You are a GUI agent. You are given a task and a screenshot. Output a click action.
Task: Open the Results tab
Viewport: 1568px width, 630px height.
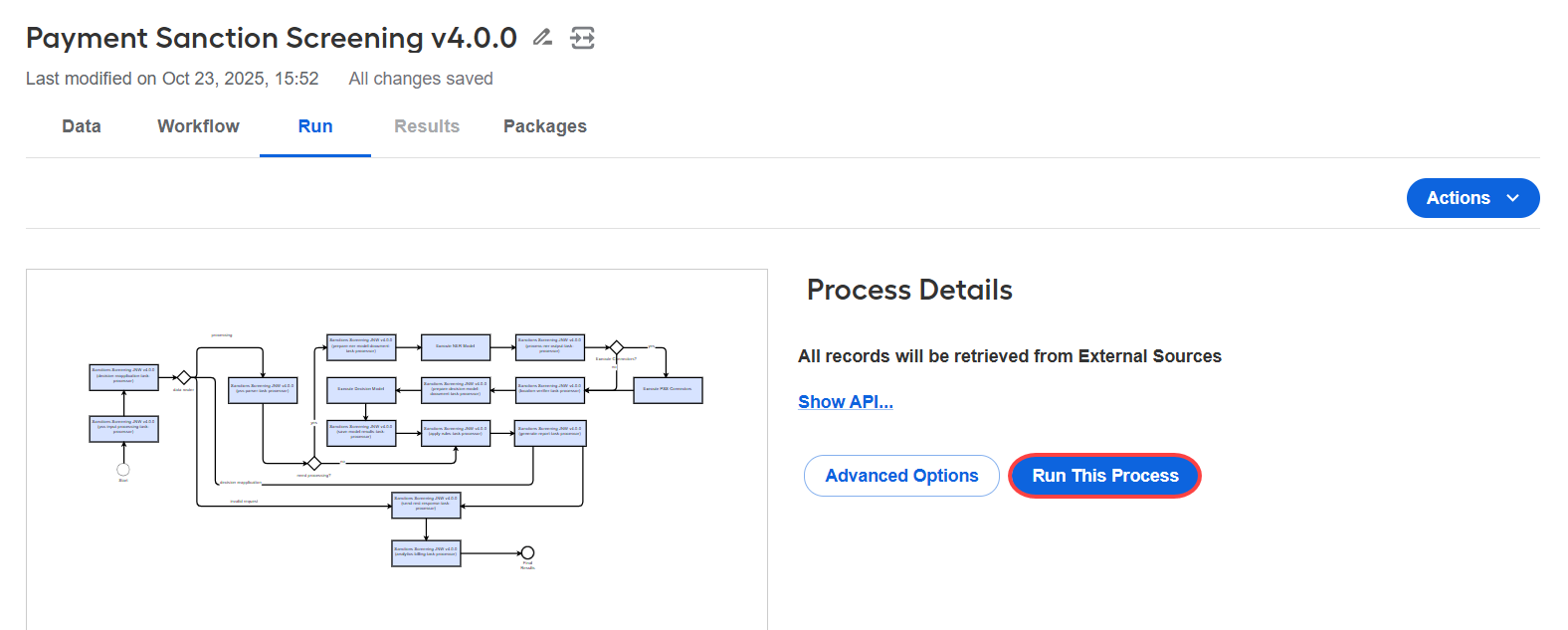pos(427,126)
